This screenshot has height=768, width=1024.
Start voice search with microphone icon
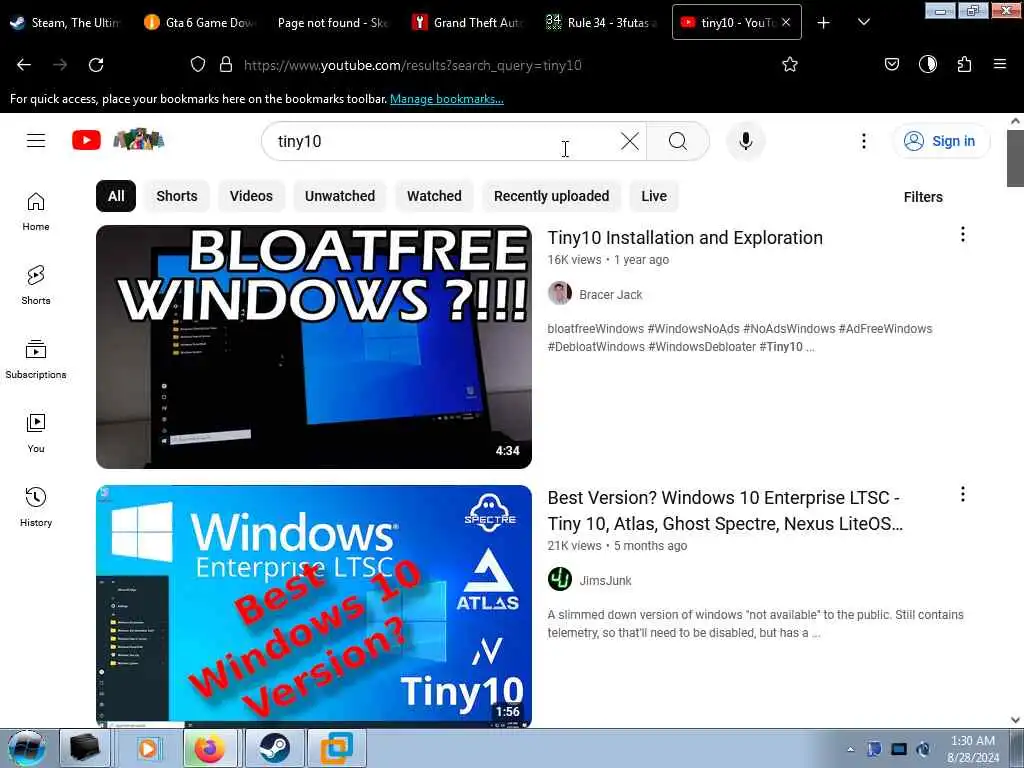click(x=745, y=141)
